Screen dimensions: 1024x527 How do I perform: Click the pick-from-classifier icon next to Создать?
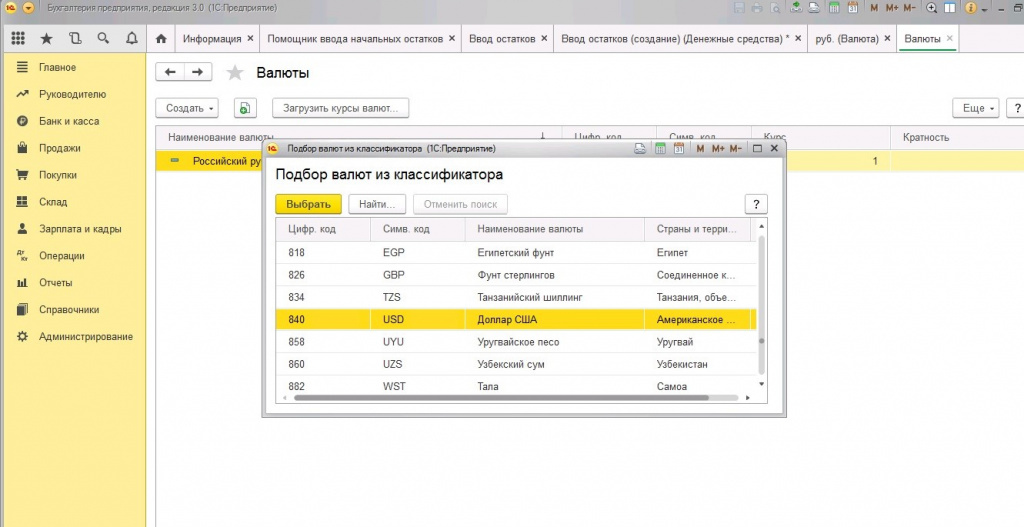click(x=245, y=108)
